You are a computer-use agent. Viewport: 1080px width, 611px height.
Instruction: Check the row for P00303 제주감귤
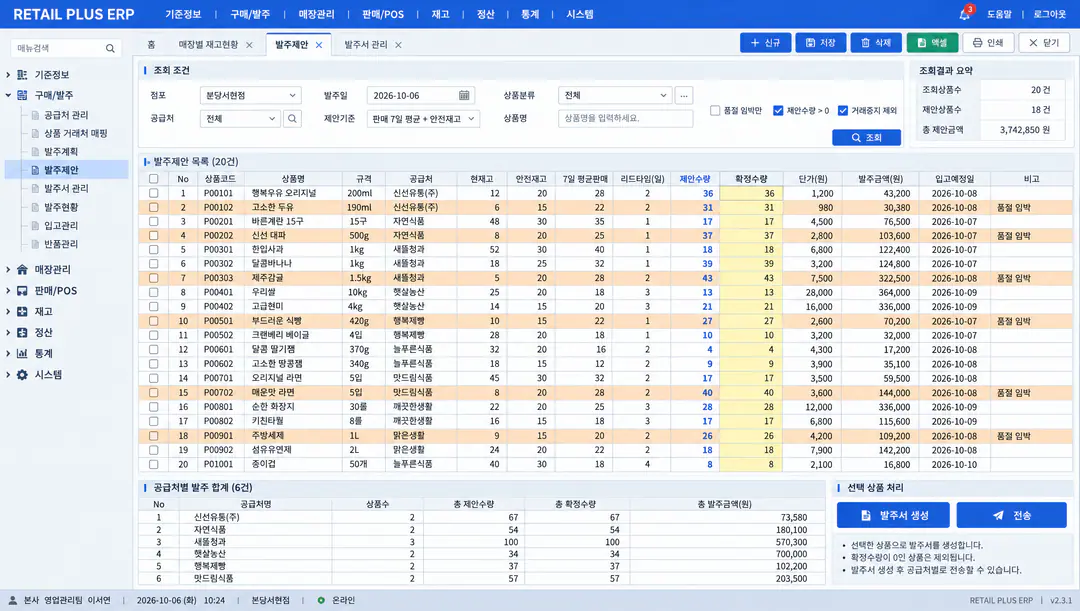pyautogui.click(x=154, y=278)
